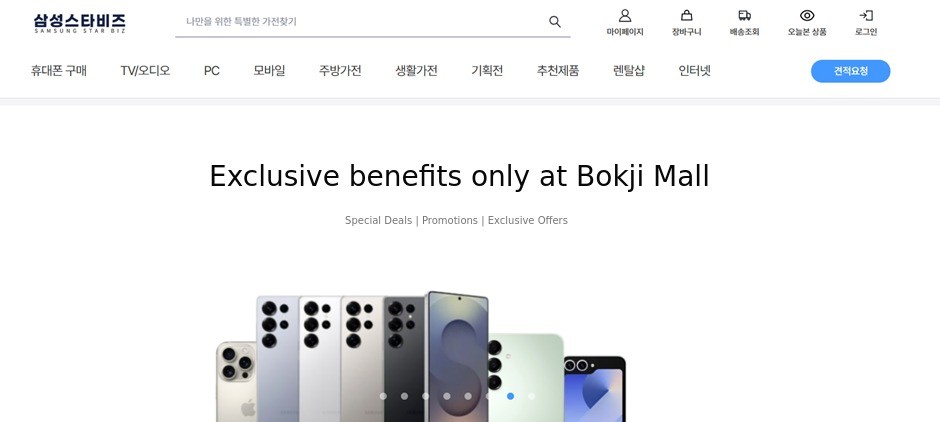The width and height of the screenshot is (940, 422).
Task: Select the active blue carousel dot
Action: pyautogui.click(x=510, y=396)
